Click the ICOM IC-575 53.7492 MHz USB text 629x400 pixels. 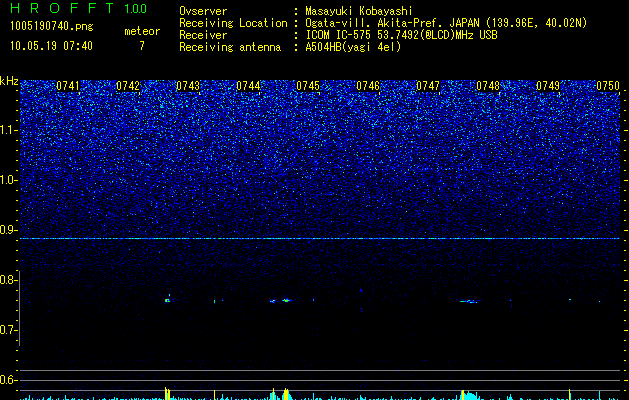coord(402,35)
